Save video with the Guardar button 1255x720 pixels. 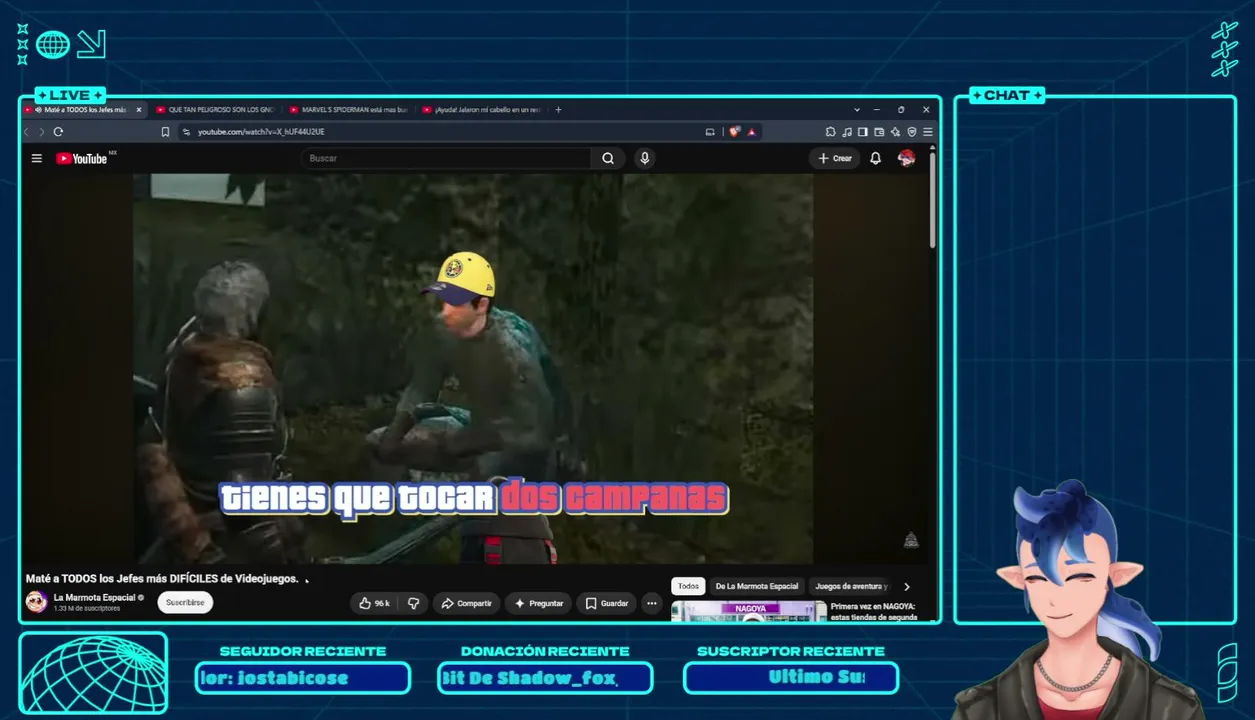606,603
